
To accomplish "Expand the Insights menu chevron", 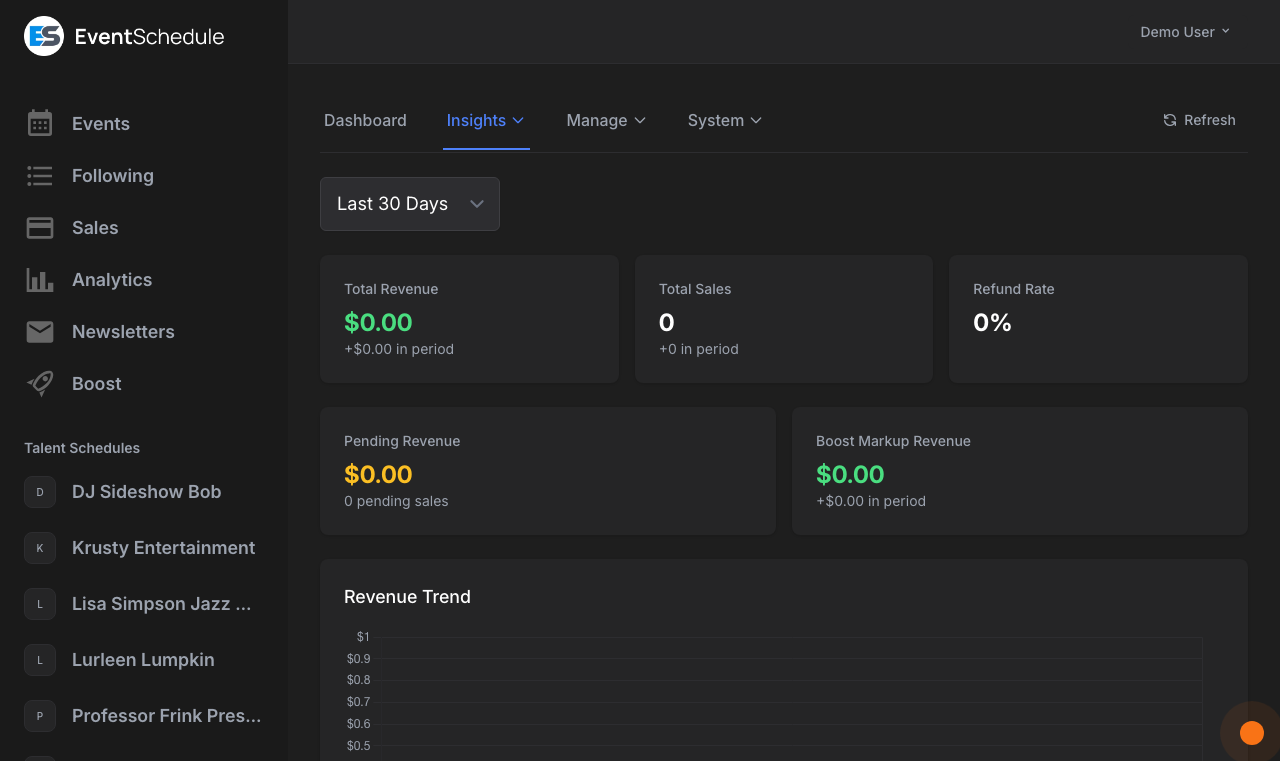I will coord(518,120).
